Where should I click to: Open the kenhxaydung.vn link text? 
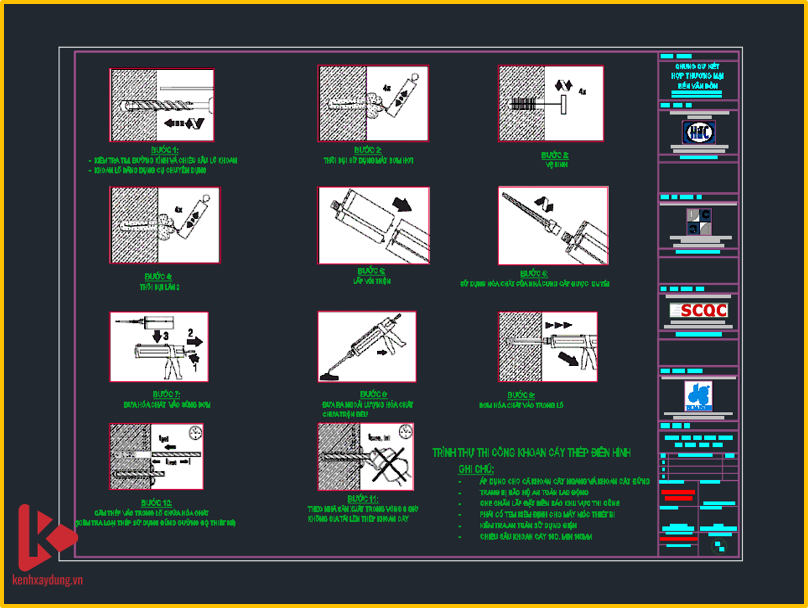47,580
